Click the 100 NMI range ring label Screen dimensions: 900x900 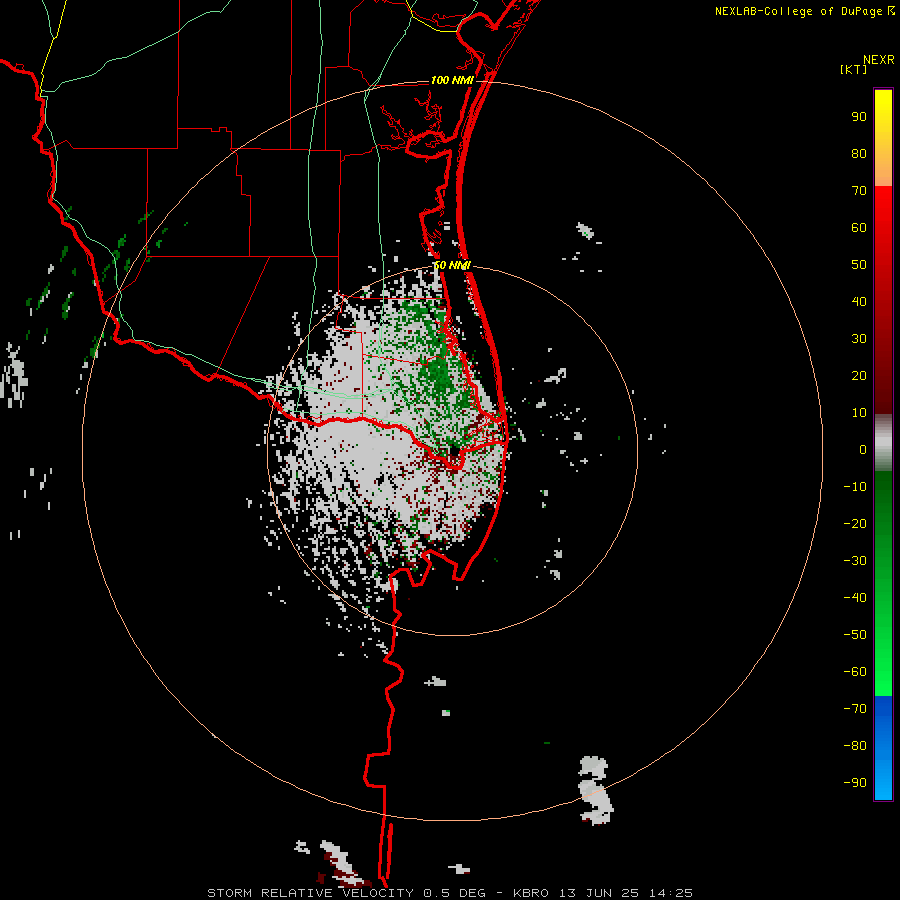(452, 80)
